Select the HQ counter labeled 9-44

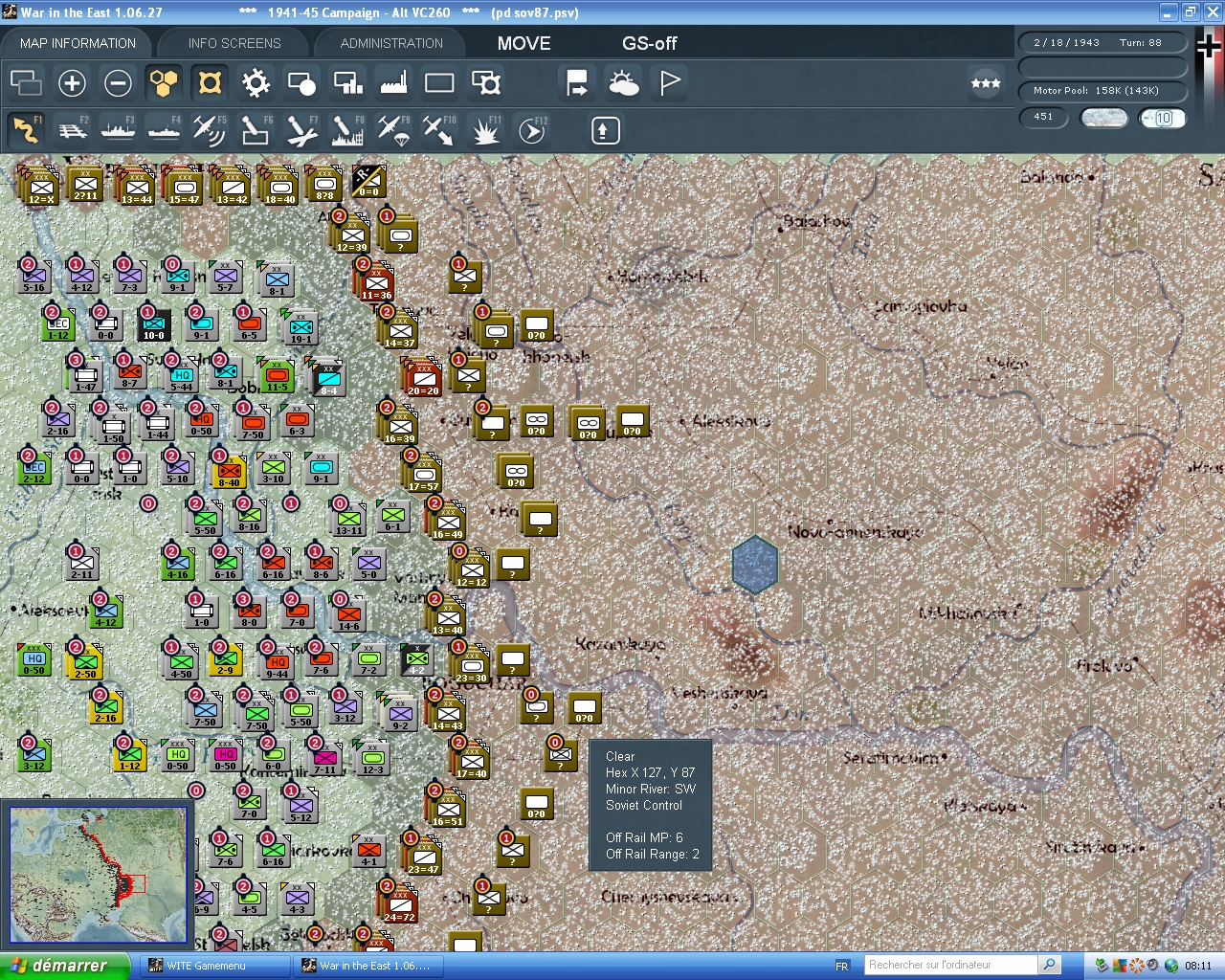[277, 661]
